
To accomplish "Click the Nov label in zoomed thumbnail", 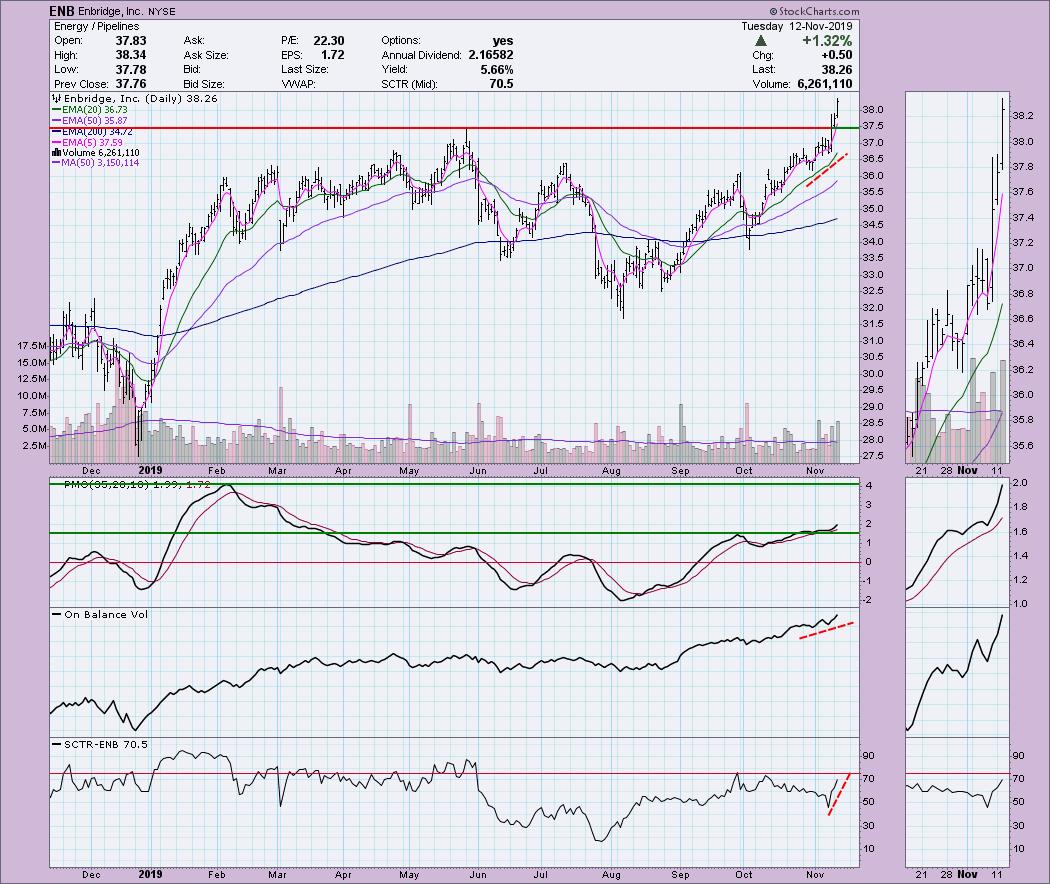I will click(x=966, y=468).
